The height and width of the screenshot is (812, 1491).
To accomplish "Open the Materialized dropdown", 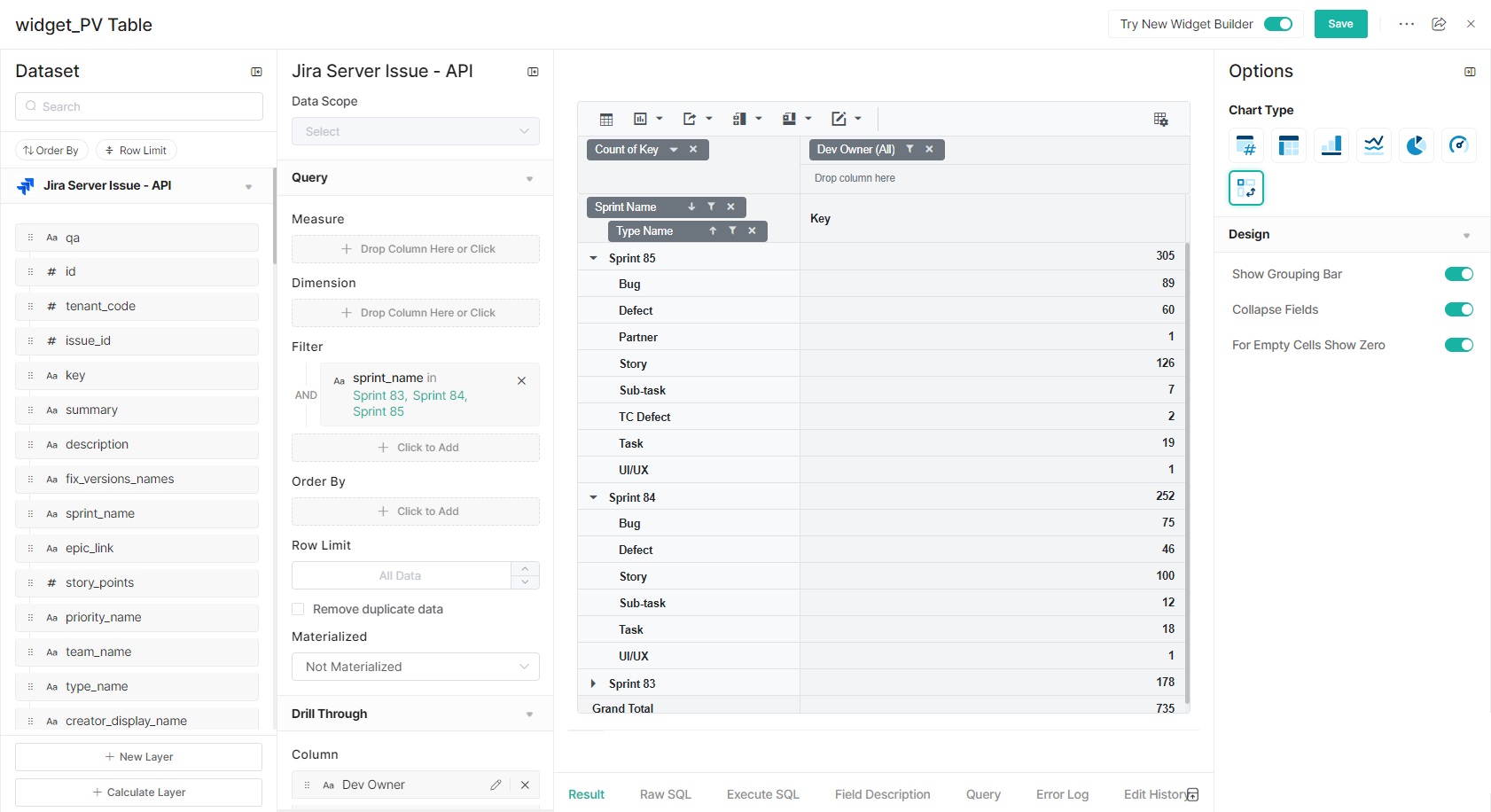I will [x=415, y=667].
